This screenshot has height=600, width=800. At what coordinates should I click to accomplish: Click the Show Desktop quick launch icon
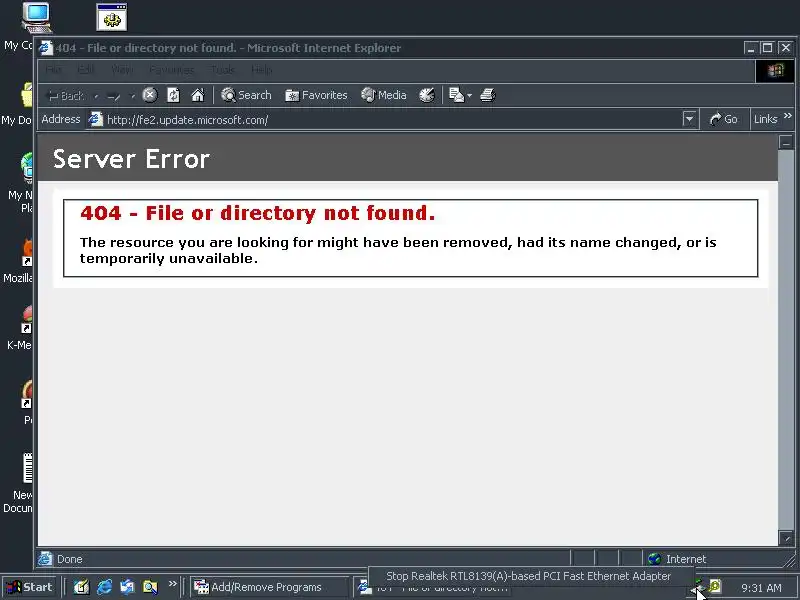tap(81, 587)
